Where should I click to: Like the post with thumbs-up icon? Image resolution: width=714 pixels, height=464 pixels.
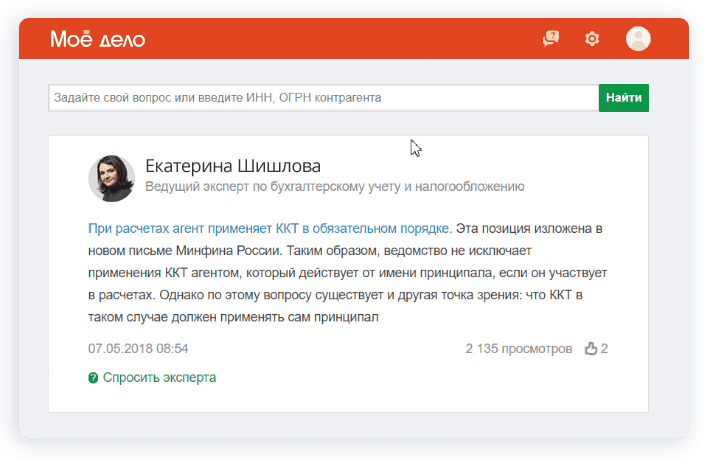pyautogui.click(x=590, y=349)
